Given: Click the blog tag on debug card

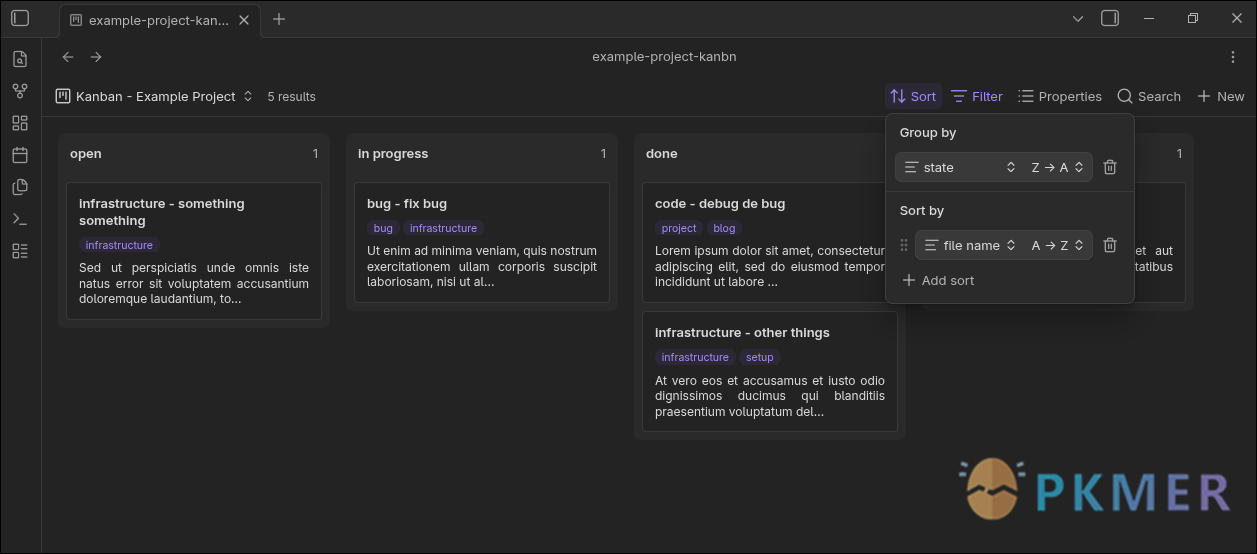Looking at the screenshot, I should pyautogui.click(x=724, y=228).
